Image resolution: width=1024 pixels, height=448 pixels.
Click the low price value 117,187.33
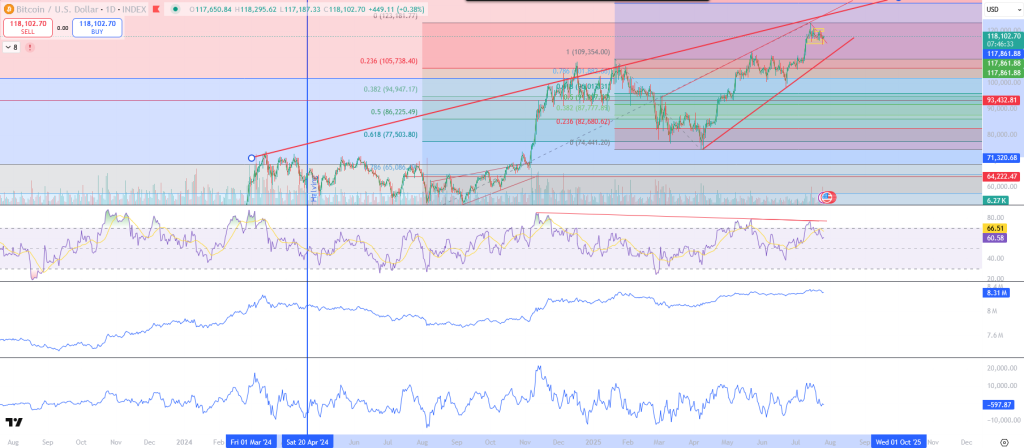click(303, 9)
